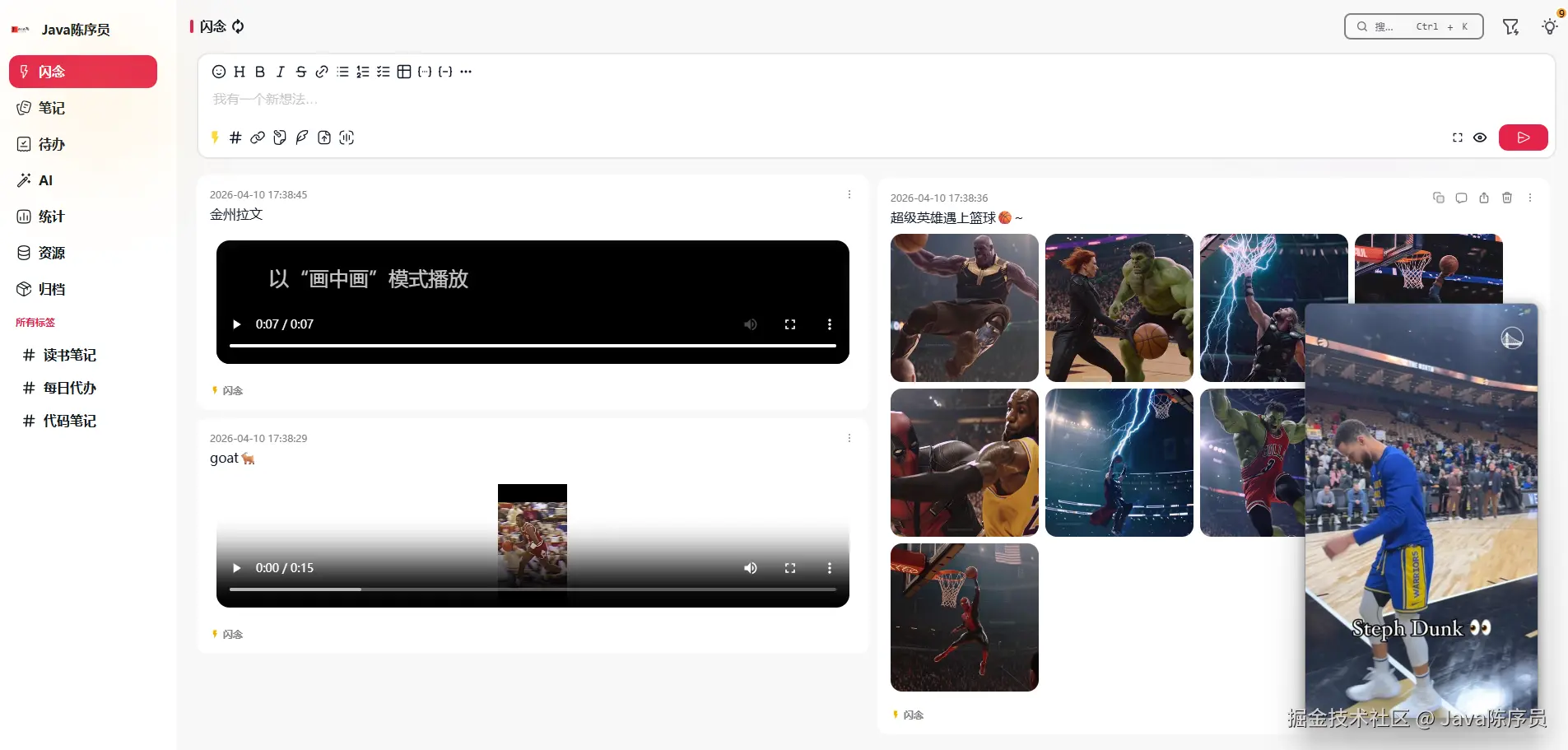Screen dimensions: 1568x750
Task: Open the more menu on 超级英雄遇上篮球 note
Action: pos(1530,198)
